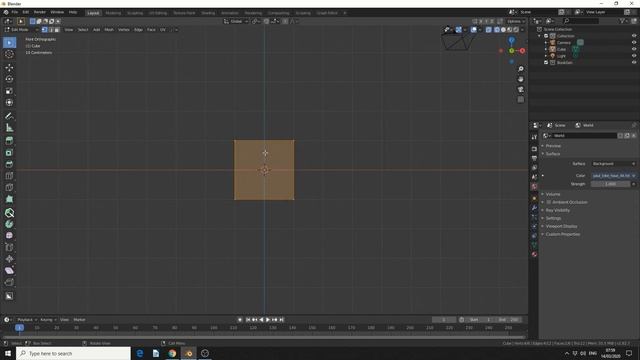Expand the Volume panel
This screenshot has height=360, width=640.
553,194
